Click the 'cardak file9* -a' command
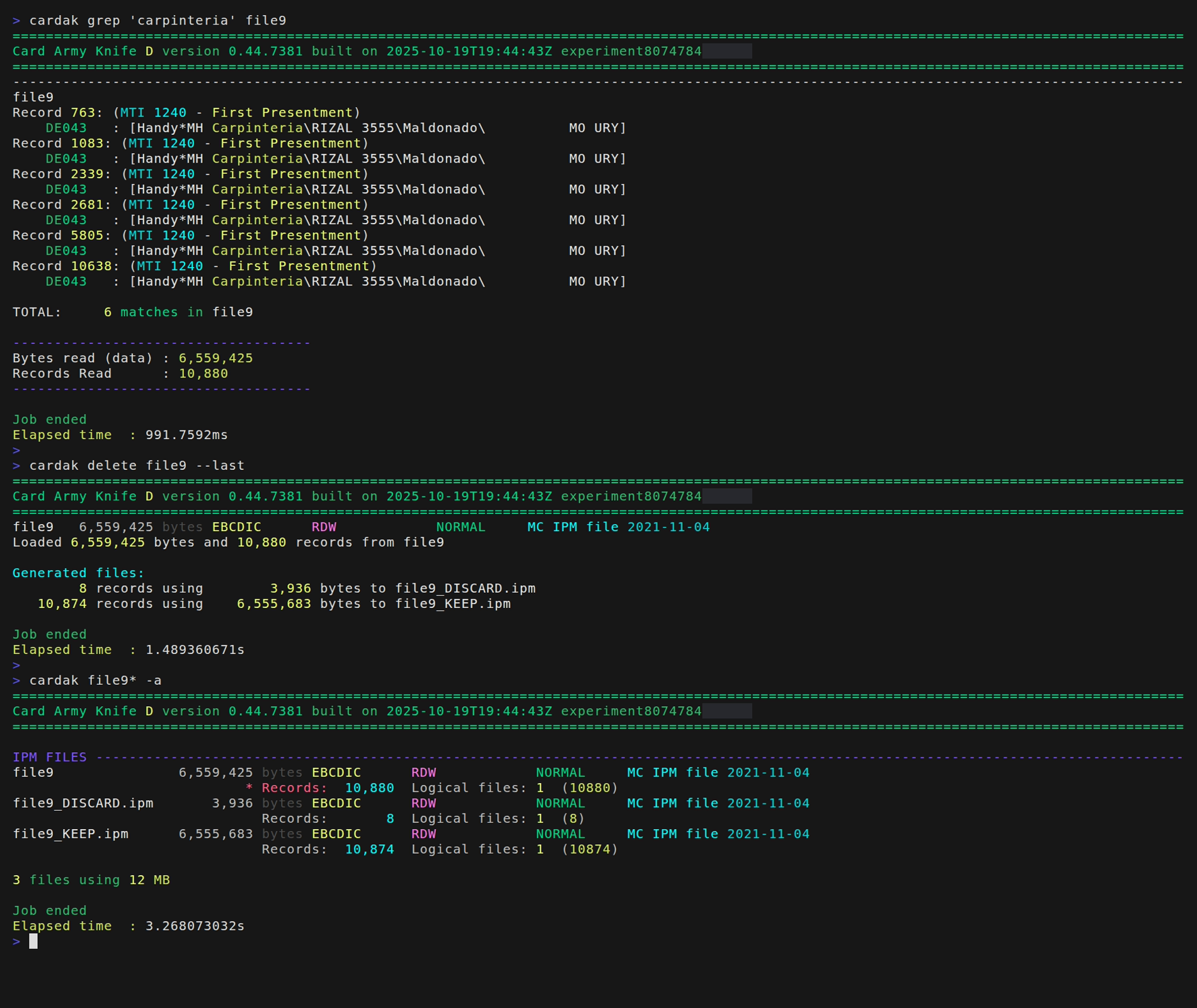Image resolution: width=1197 pixels, height=1008 pixels. [95, 681]
